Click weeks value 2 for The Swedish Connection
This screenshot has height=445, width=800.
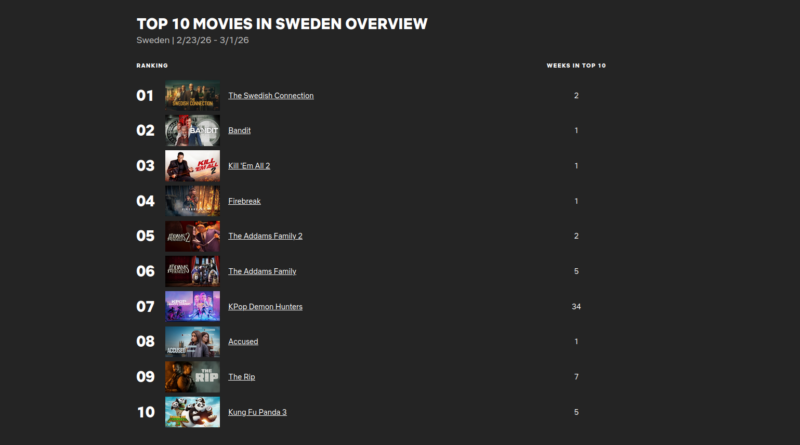tap(576, 95)
